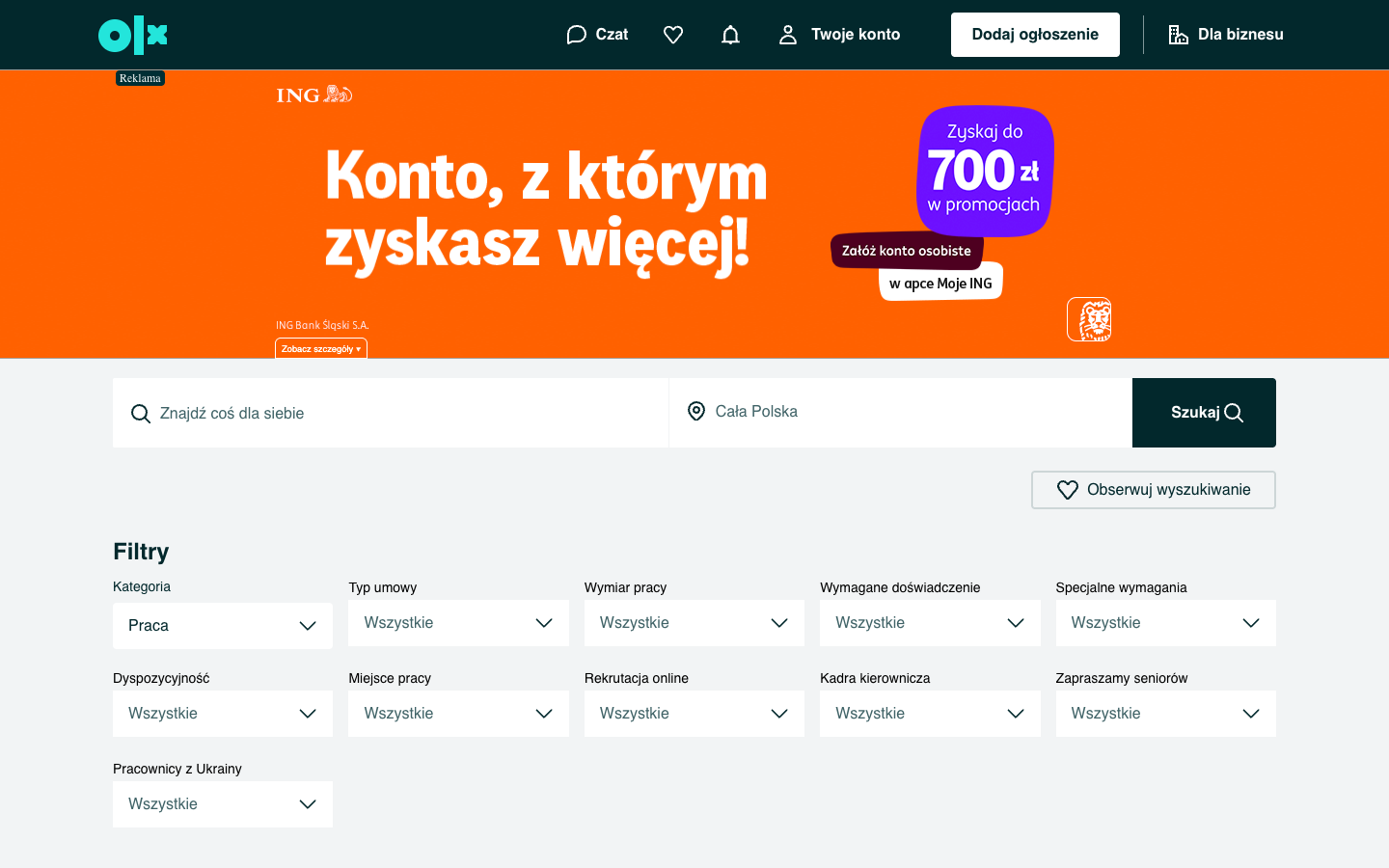
Task: Click Obserwuj wyszukiwanie button
Action: coord(1154,490)
